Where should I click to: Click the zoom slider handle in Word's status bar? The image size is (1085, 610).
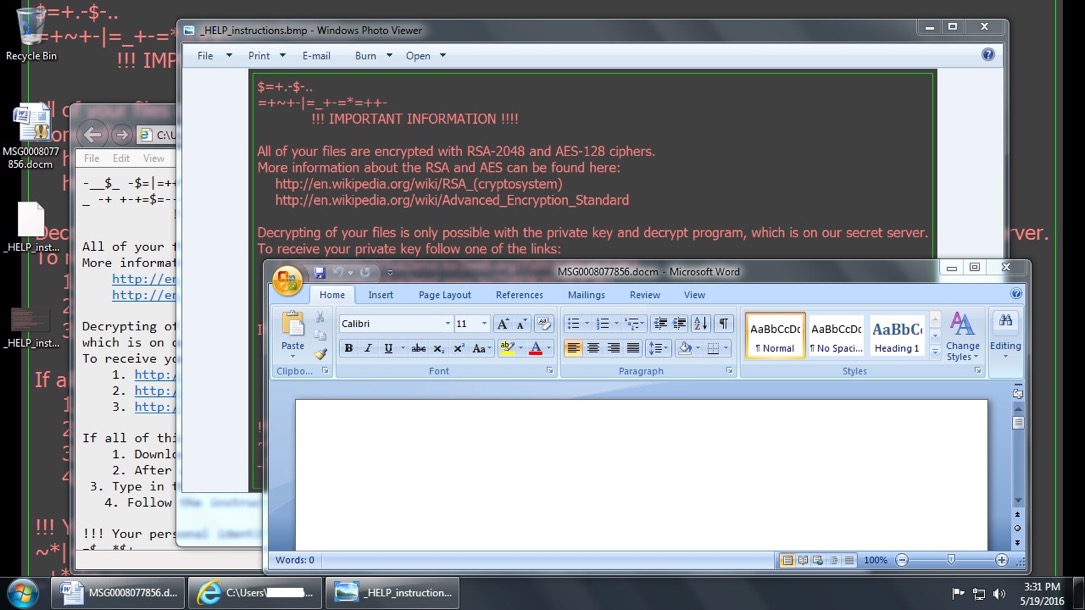click(951, 560)
